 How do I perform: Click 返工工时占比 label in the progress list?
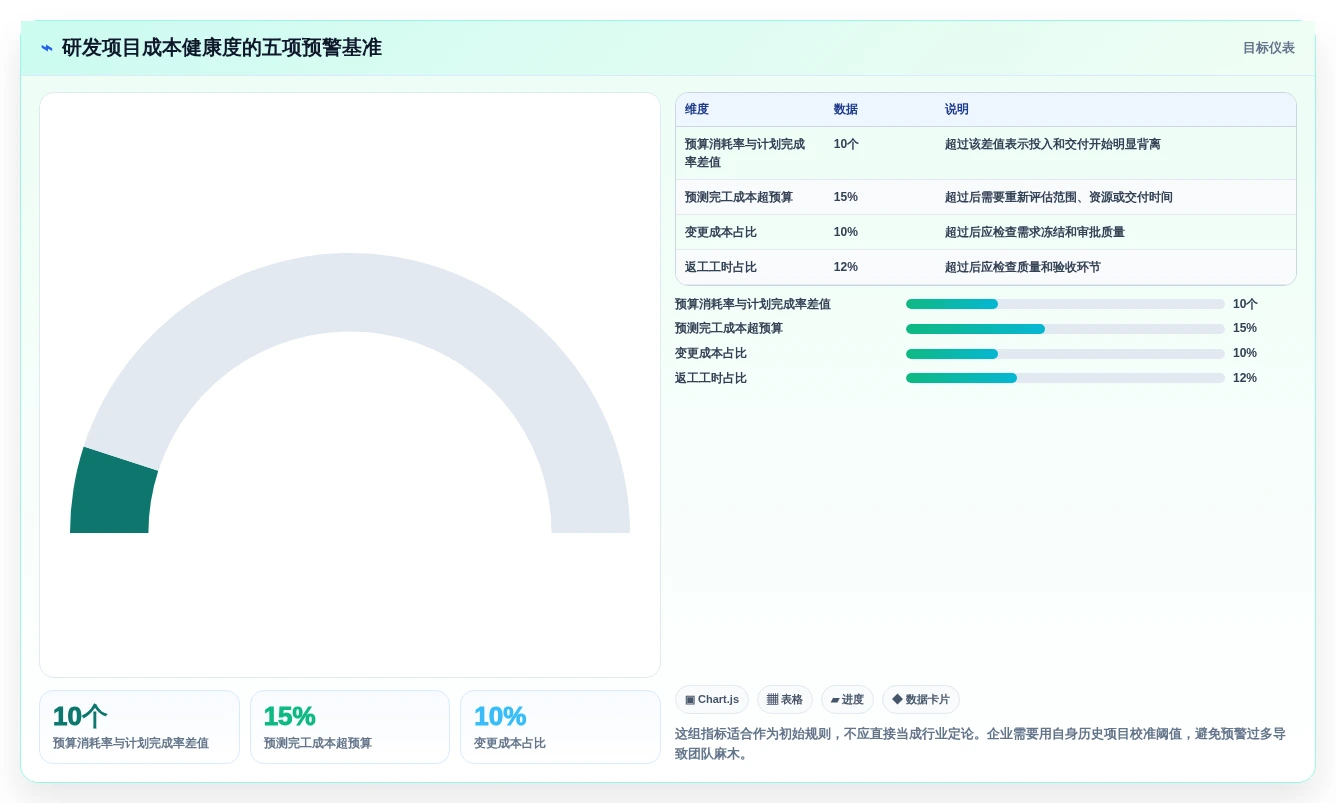(711, 378)
